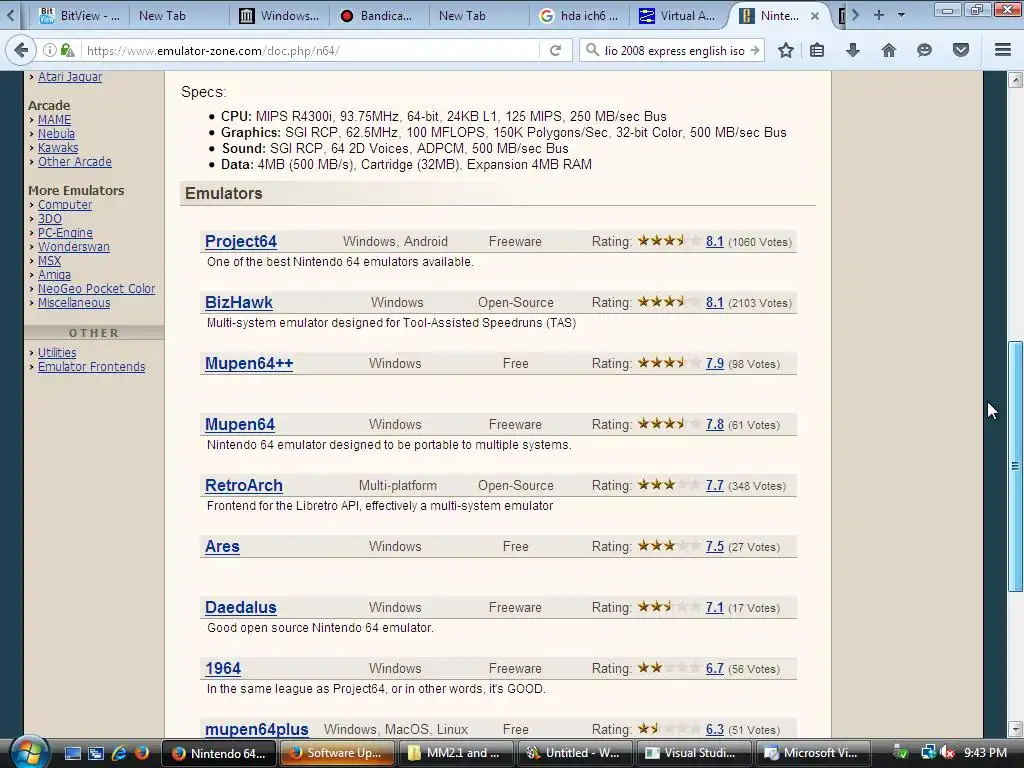Viewport: 1024px width, 768px height.
Task: Open the Nebula sidebar link
Action: point(56,133)
